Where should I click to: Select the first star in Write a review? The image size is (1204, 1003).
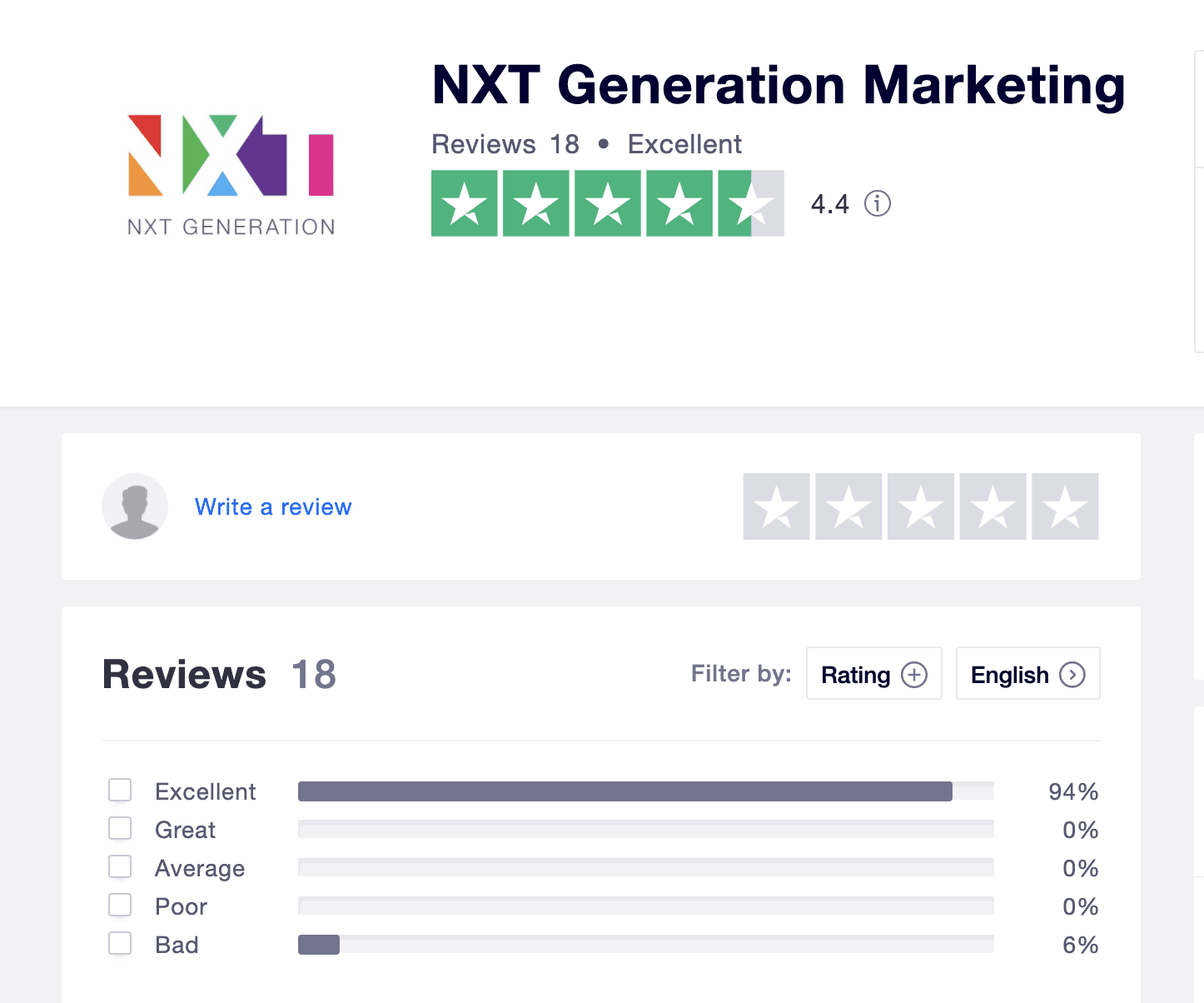coord(776,506)
